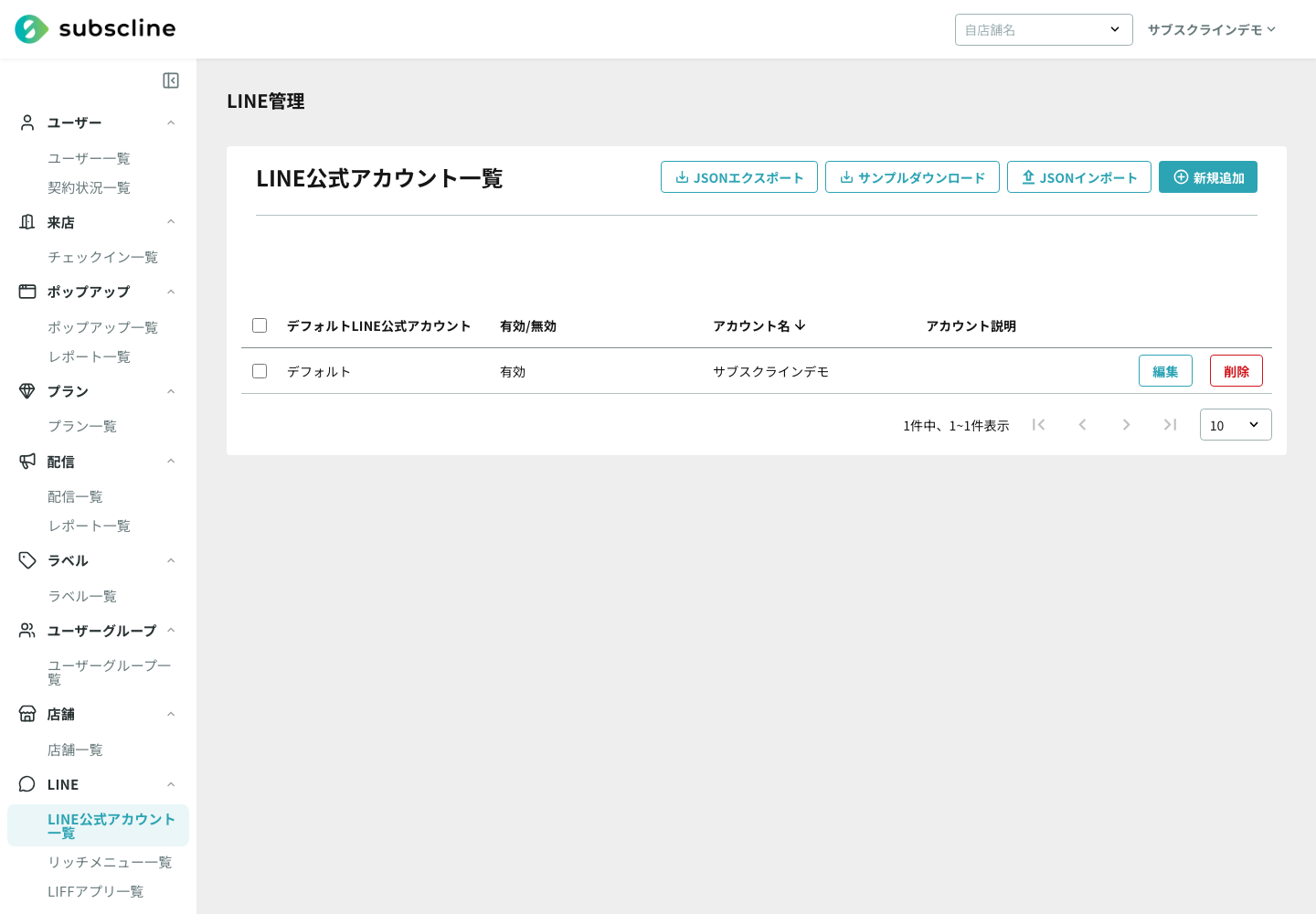1316x914 pixels.
Task: Open リッチメニュー一覧 in sidebar
Action: [110, 862]
